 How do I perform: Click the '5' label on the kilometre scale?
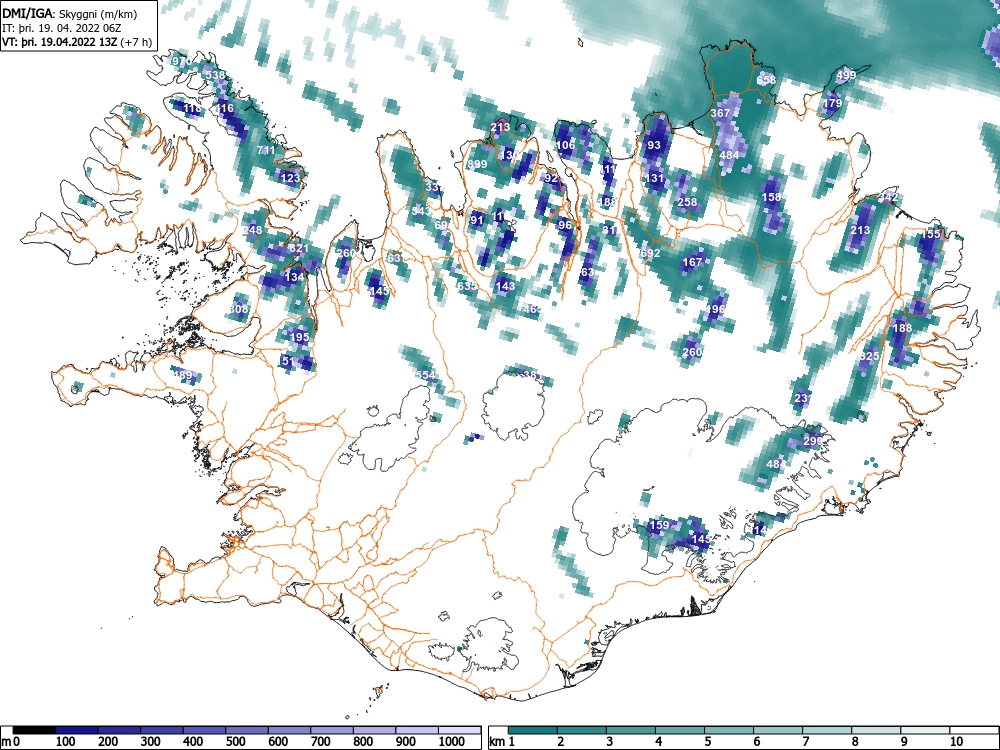pos(707,741)
